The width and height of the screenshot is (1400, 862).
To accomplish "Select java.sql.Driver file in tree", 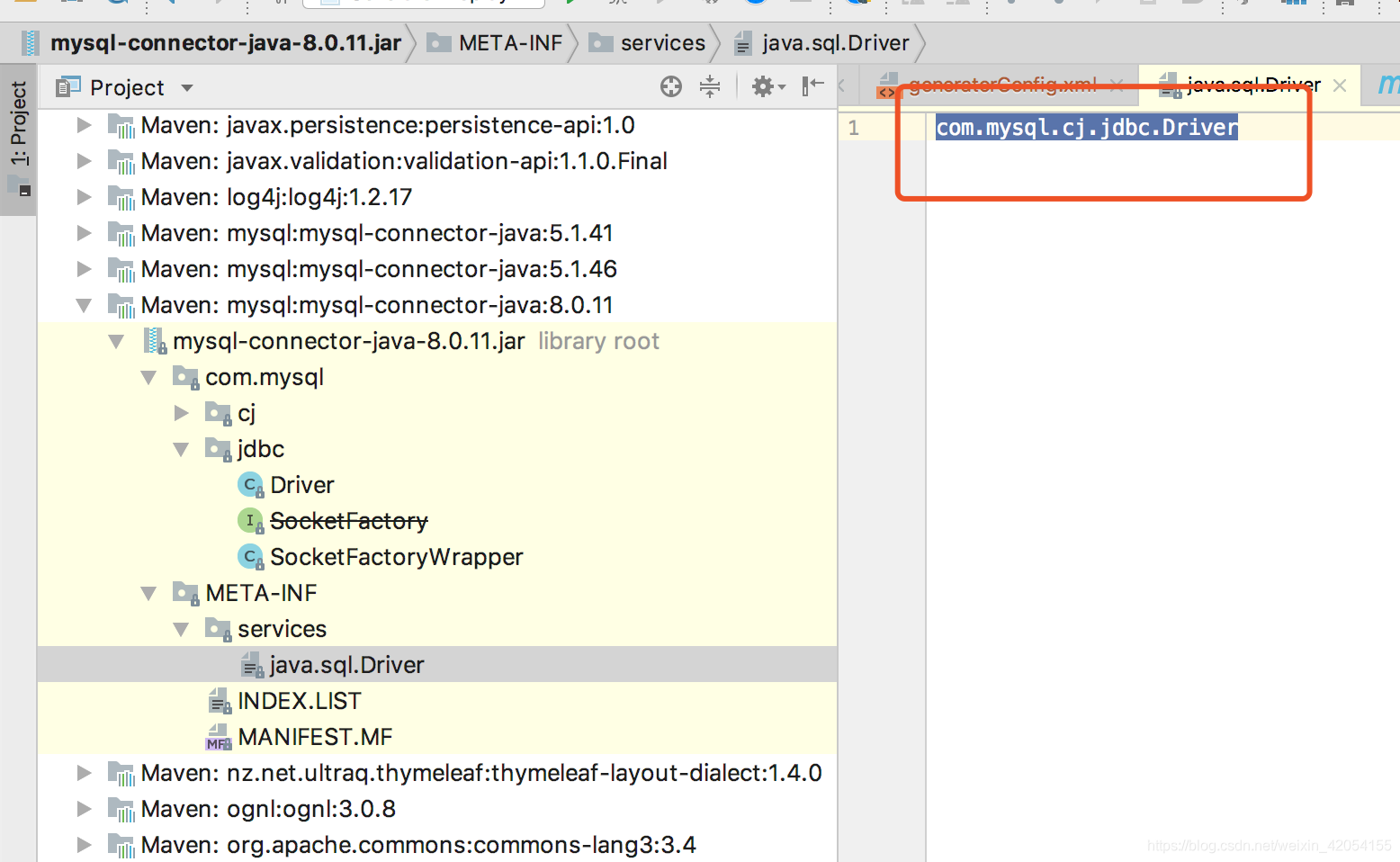I will [x=346, y=665].
